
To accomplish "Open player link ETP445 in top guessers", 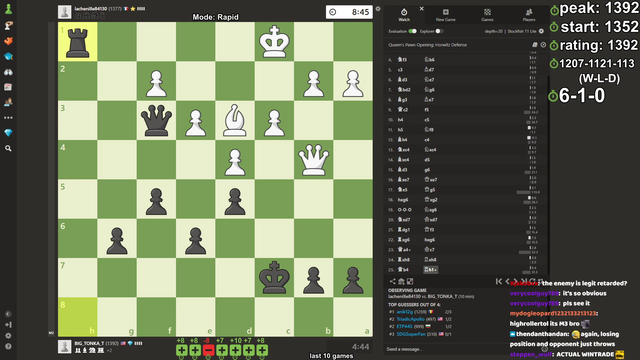I will 404,327.
